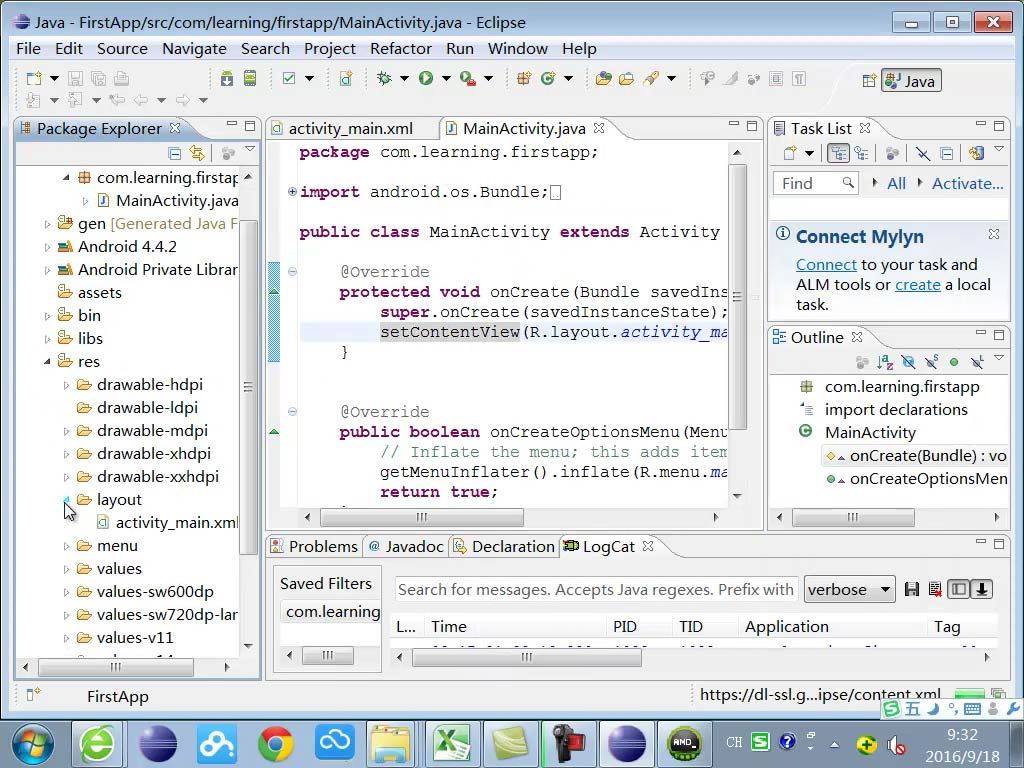This screenshot has width=1024, height=768.
Task: Click the New Java Class icon
Action: click(548, 79)
